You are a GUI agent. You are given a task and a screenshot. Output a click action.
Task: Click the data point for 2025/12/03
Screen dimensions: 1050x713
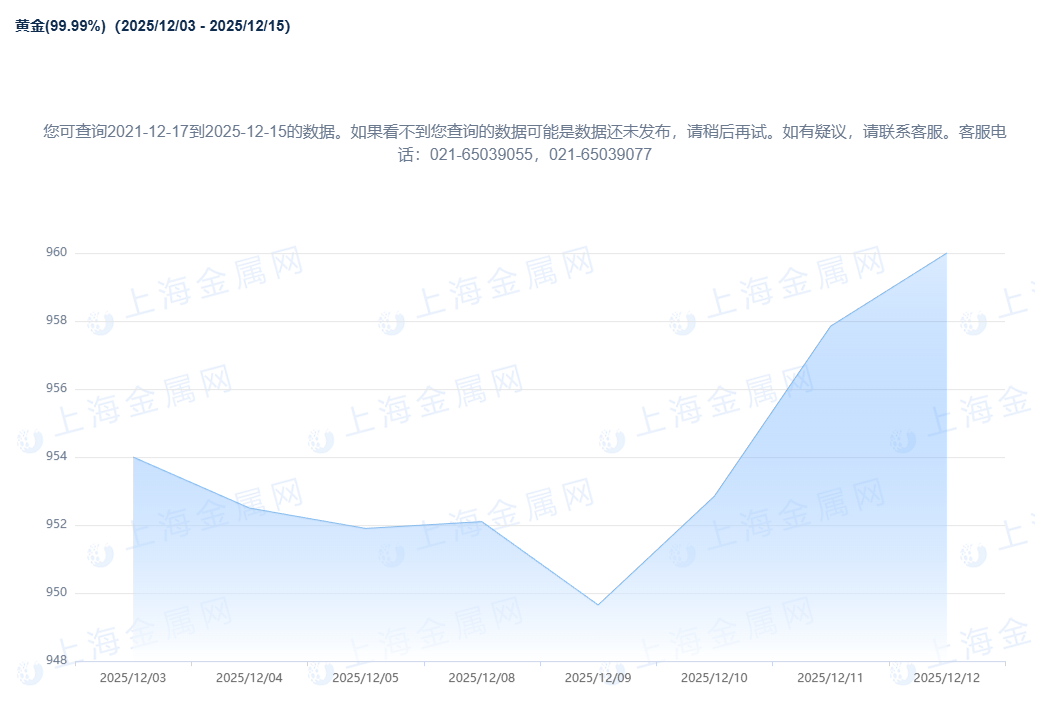[x=133, y=457]
